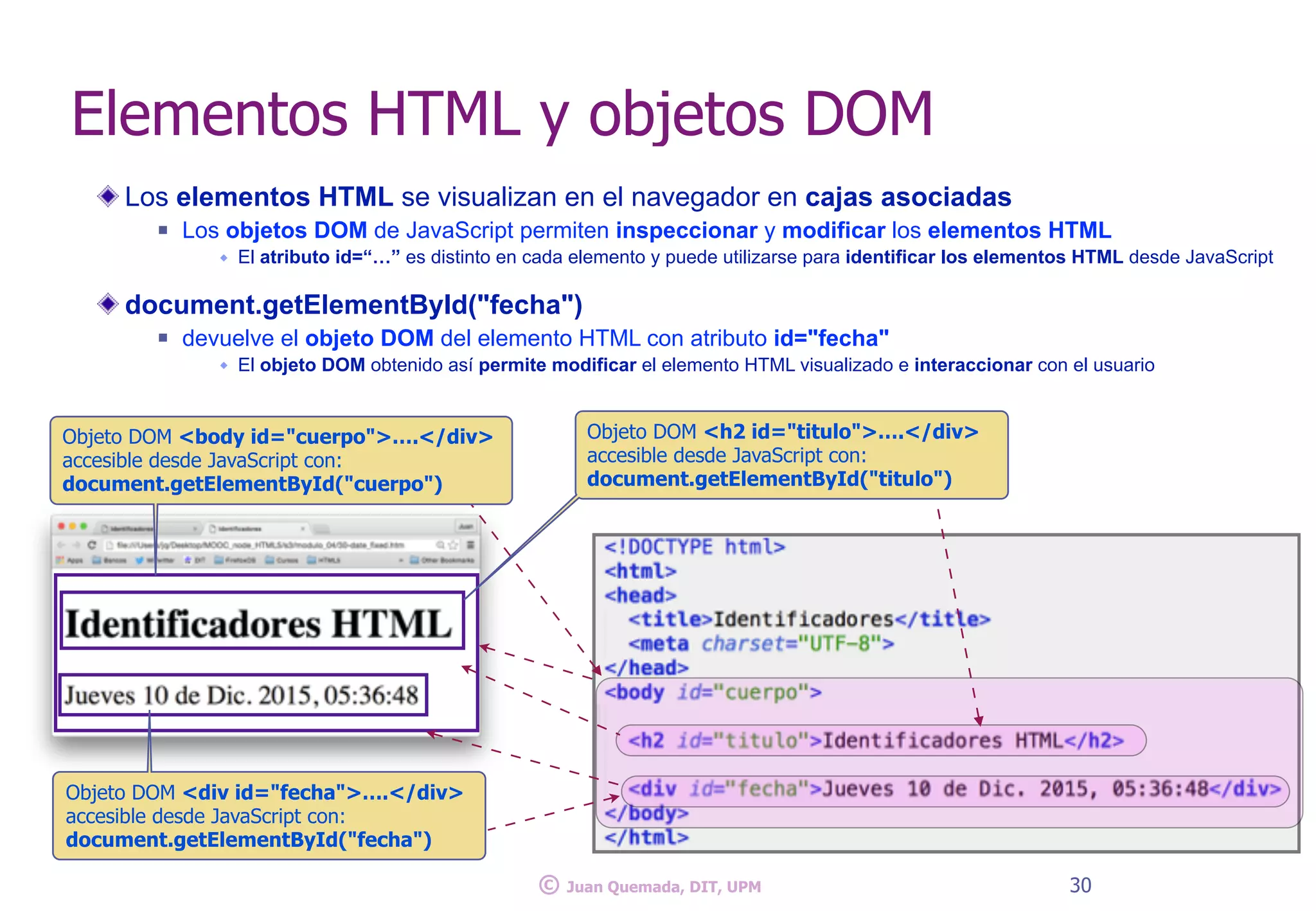Open a new tab with the new-tab button

point(322,529)
